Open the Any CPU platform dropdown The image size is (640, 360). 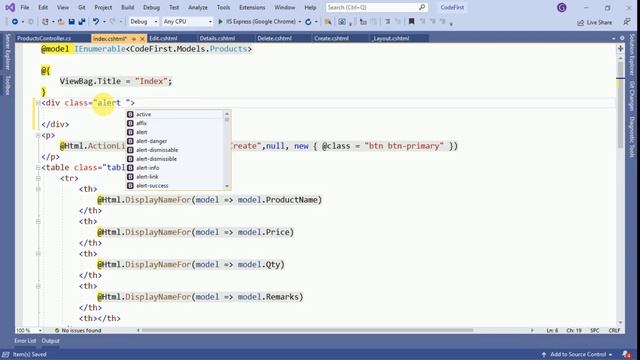tap(187, 22)
